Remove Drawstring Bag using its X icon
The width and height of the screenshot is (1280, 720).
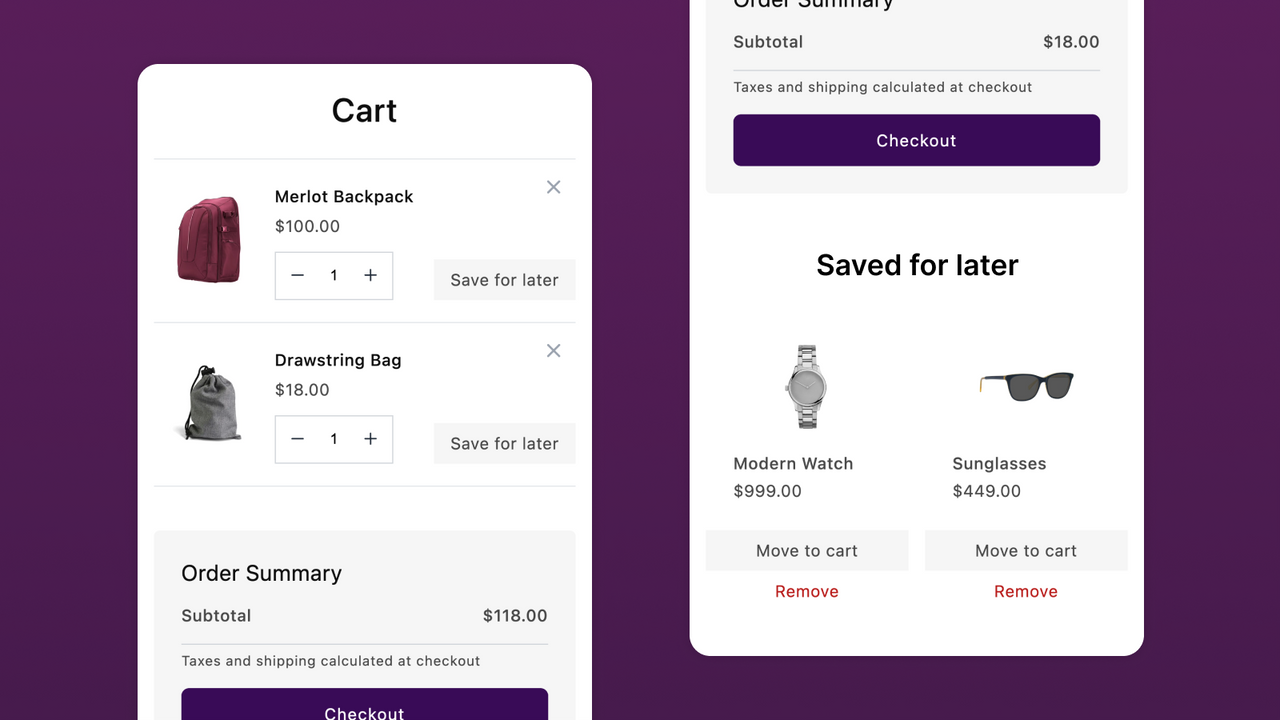point(553,351)
